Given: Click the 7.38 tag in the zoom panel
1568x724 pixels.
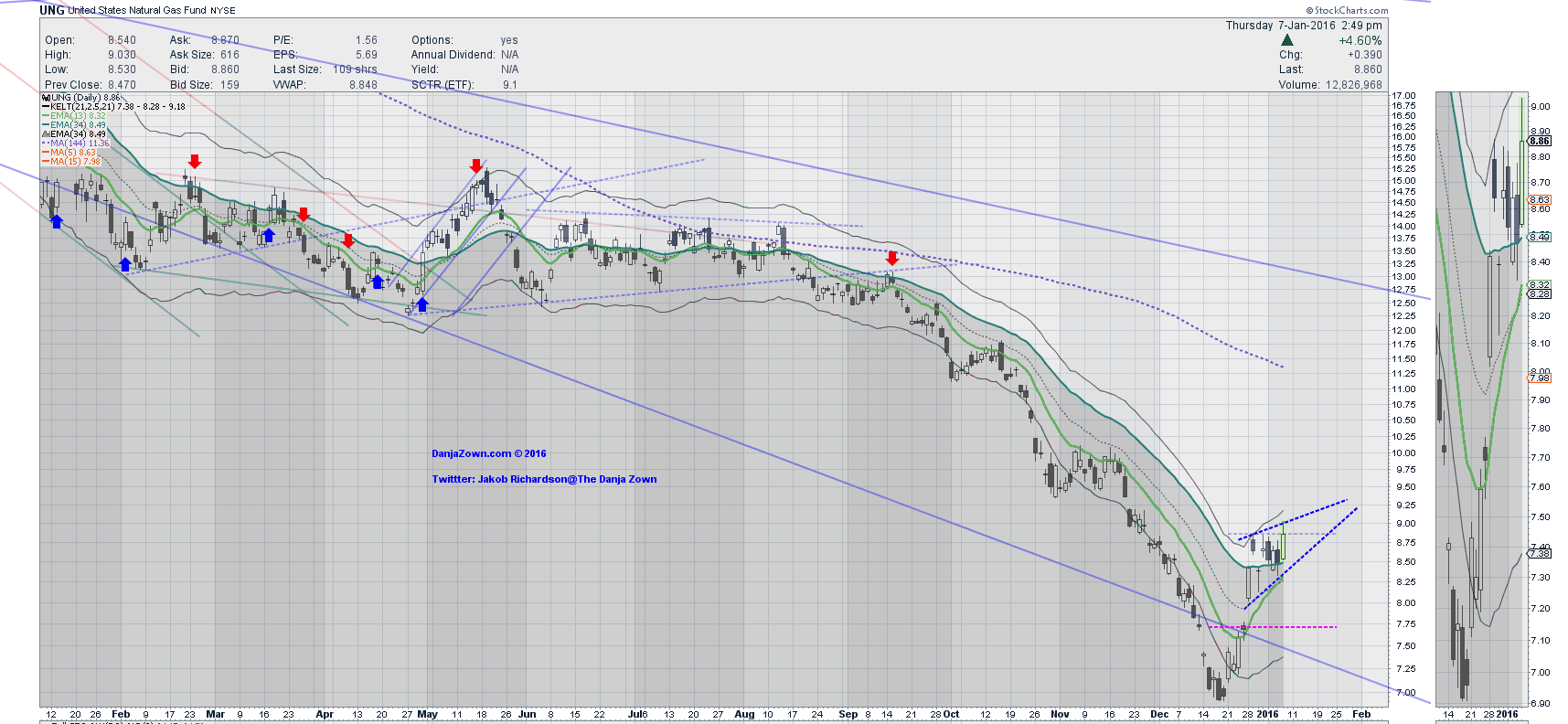Looking at the screenshot, I should pyautogui.click(x=1540, y=553).
